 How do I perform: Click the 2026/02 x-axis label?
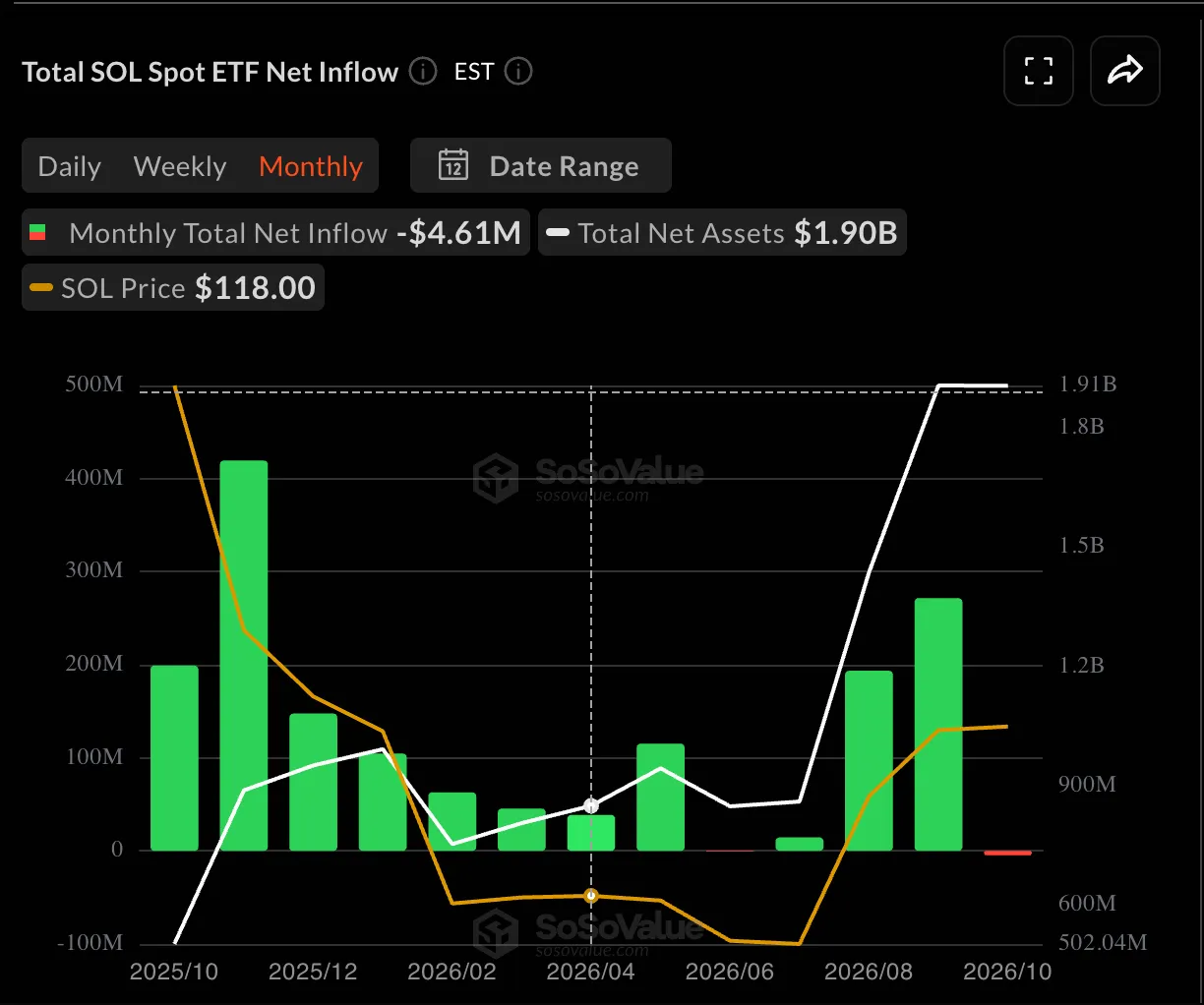(451, 972)
